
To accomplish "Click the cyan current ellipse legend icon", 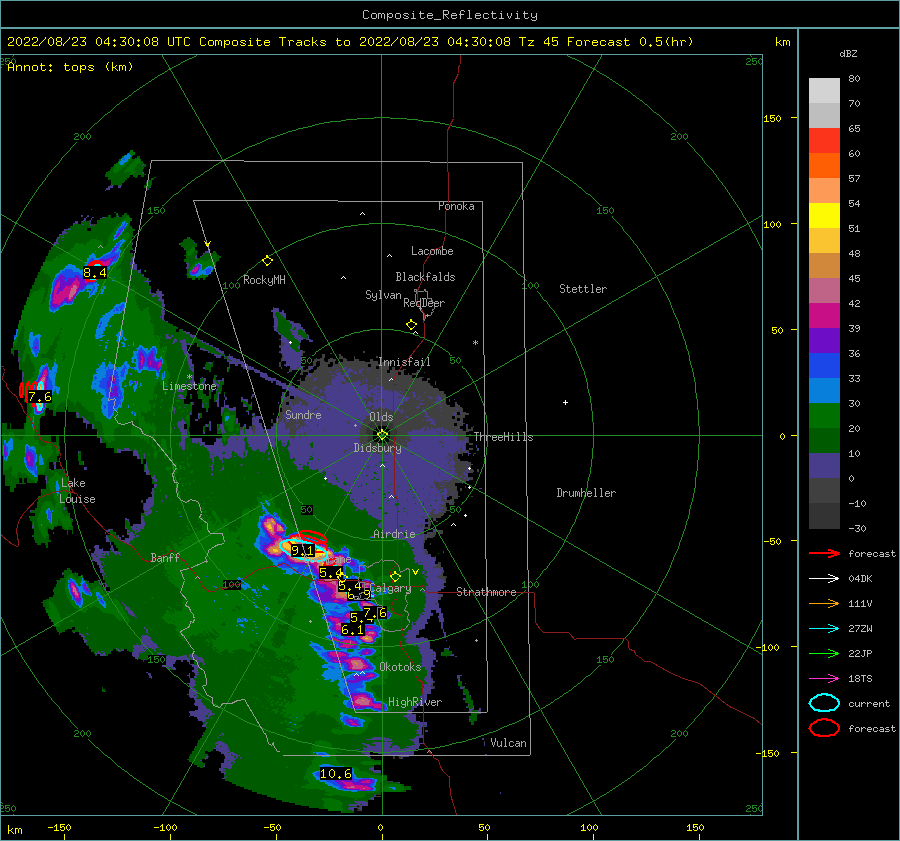I will click(824, 703).
